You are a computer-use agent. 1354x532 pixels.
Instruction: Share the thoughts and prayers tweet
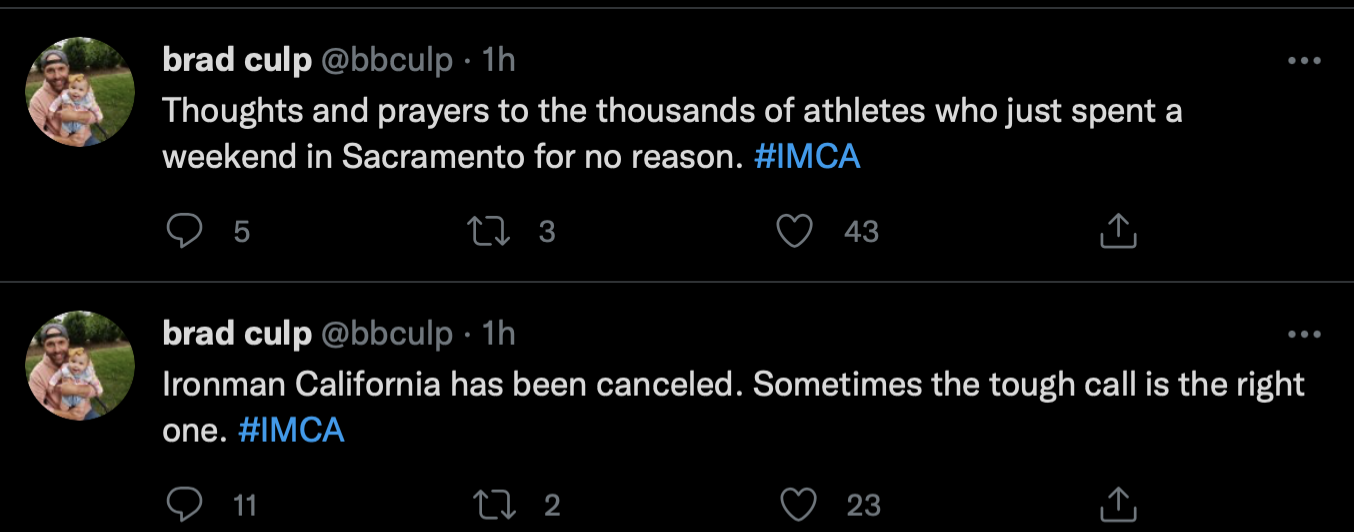1118,232
